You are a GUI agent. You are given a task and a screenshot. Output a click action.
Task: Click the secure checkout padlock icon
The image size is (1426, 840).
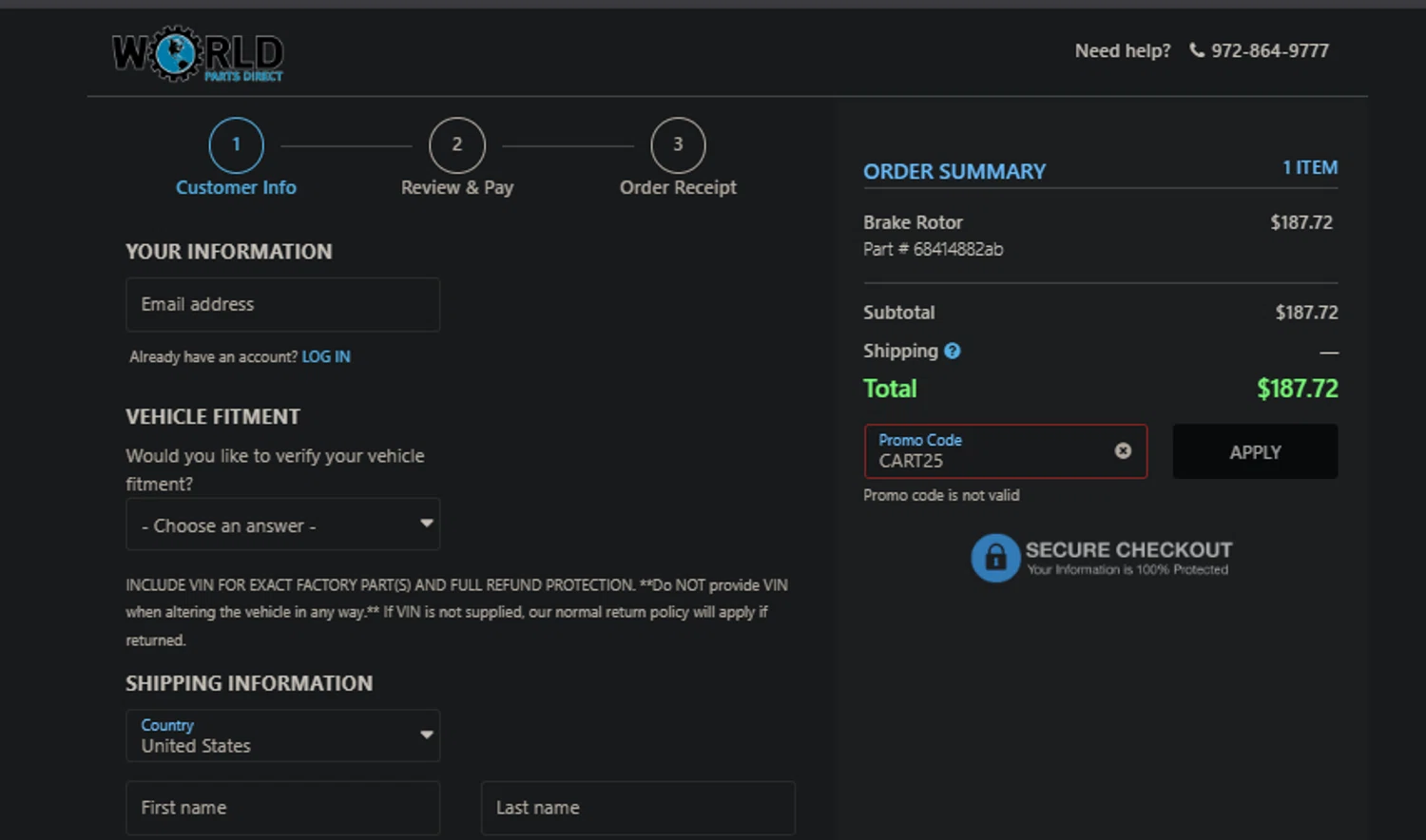tap(994, 558)
